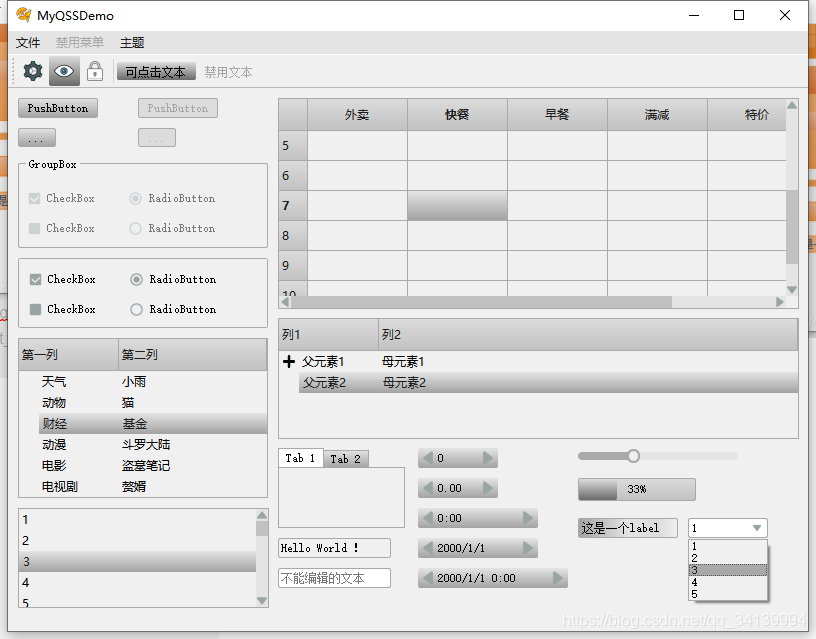
Task: Choose option 2 in combo dropdown list
Action: click(x=728, y=558)
